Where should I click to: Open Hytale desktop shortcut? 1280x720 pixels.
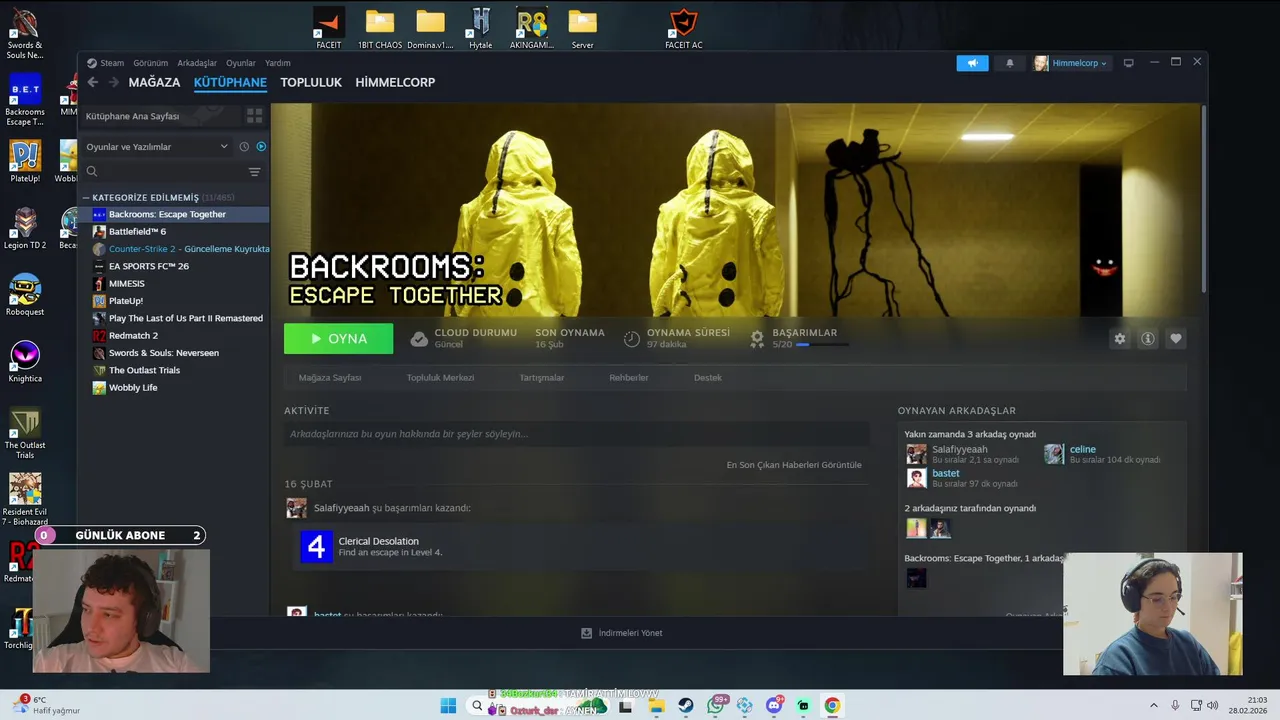[480, 28]
